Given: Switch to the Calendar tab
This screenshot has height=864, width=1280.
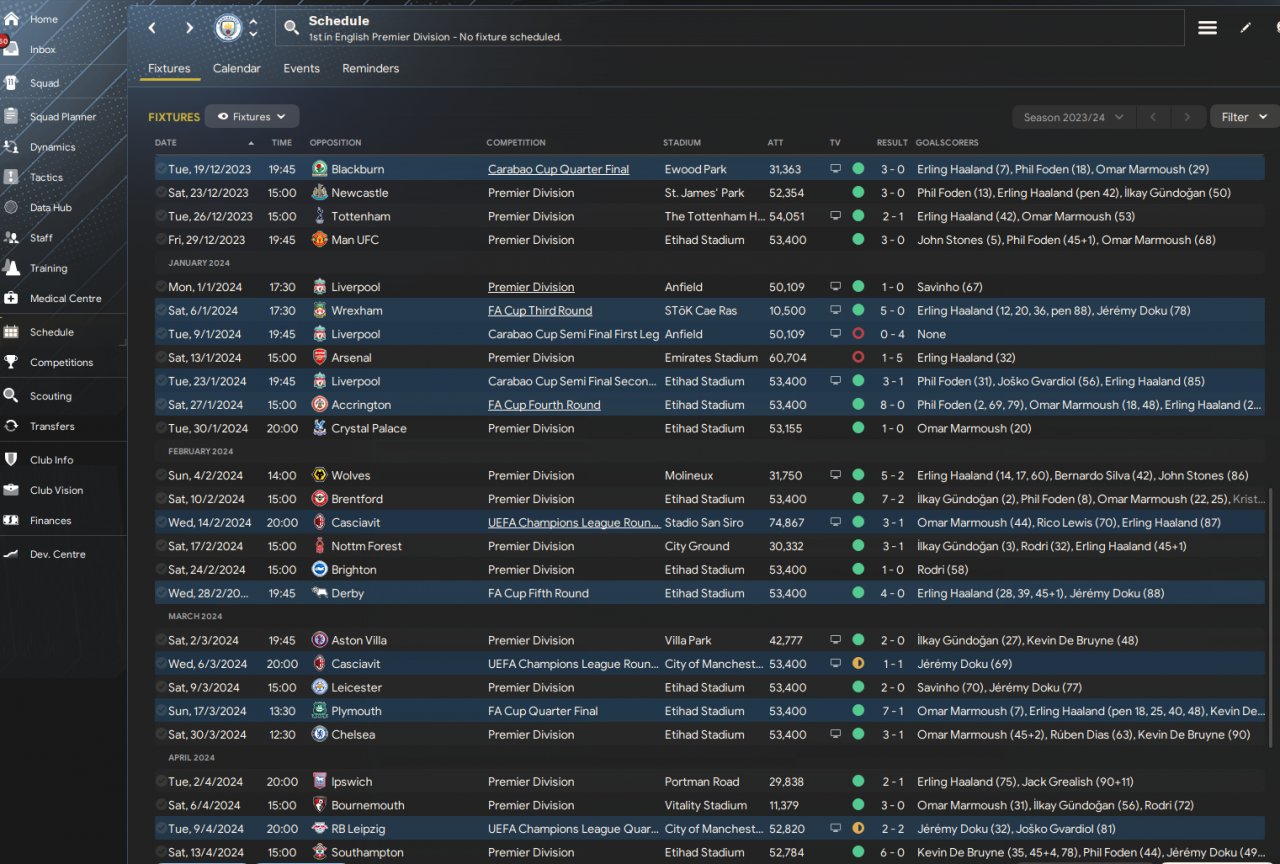Looking at the screenshot, I should tap(237, 69).
